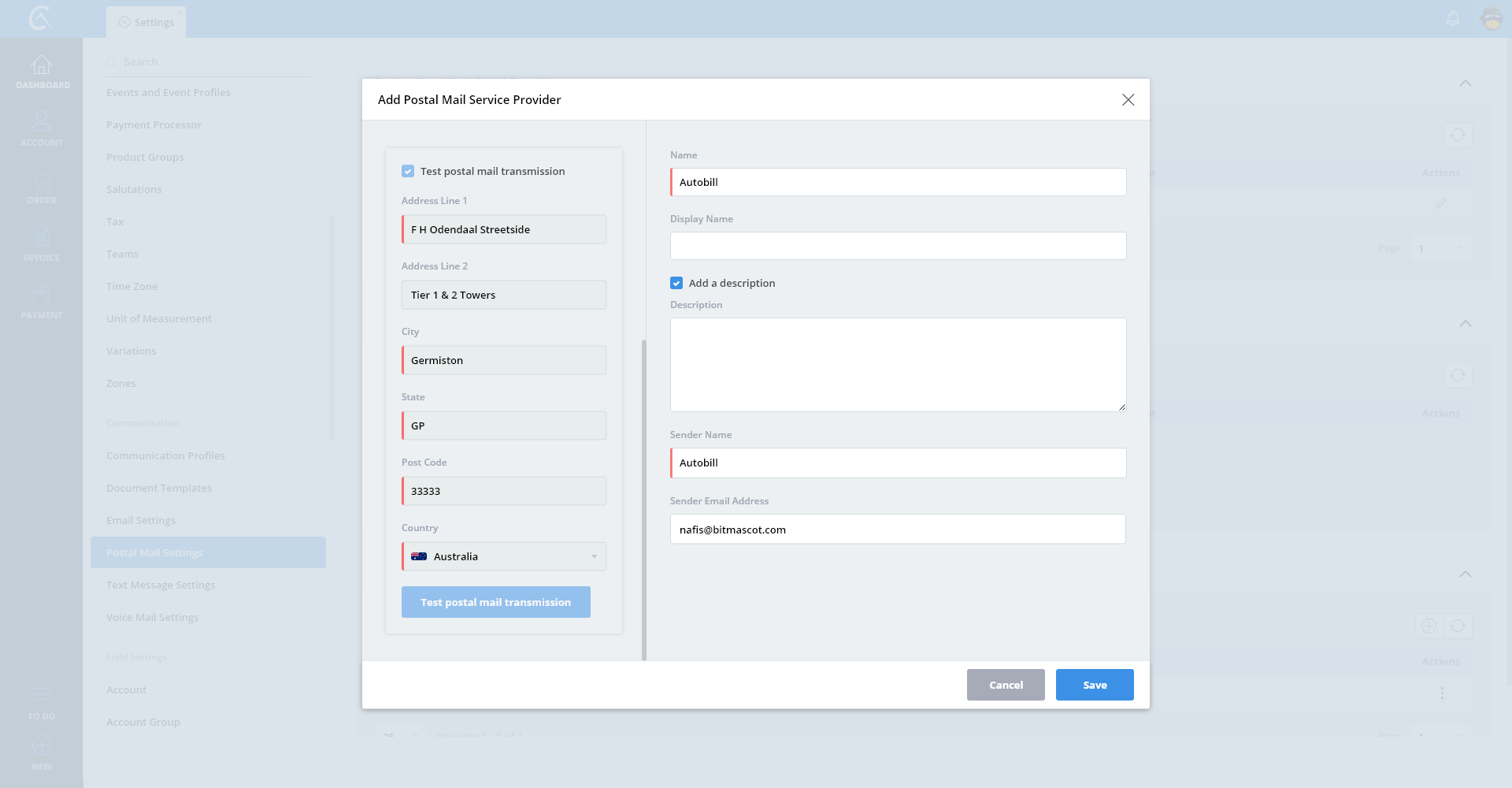This screenshot has width=1512, height=788.
Task: Click the user avatar icon
Action: [1492, 18]
